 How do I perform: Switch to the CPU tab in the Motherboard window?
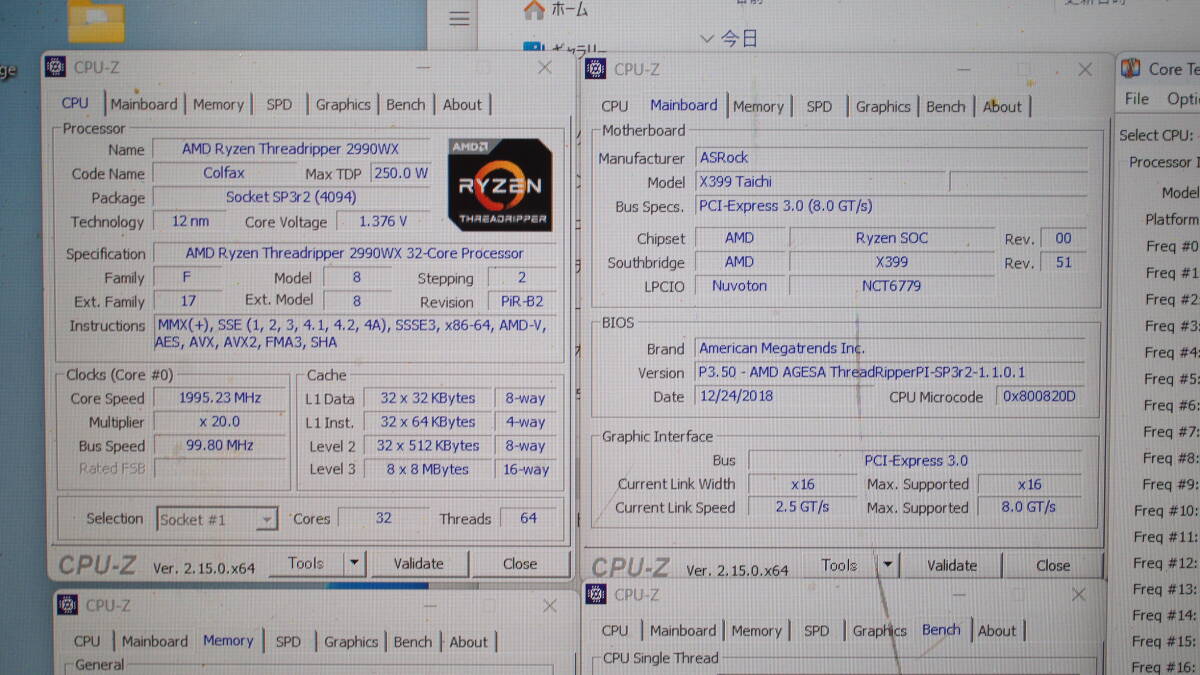615,106
